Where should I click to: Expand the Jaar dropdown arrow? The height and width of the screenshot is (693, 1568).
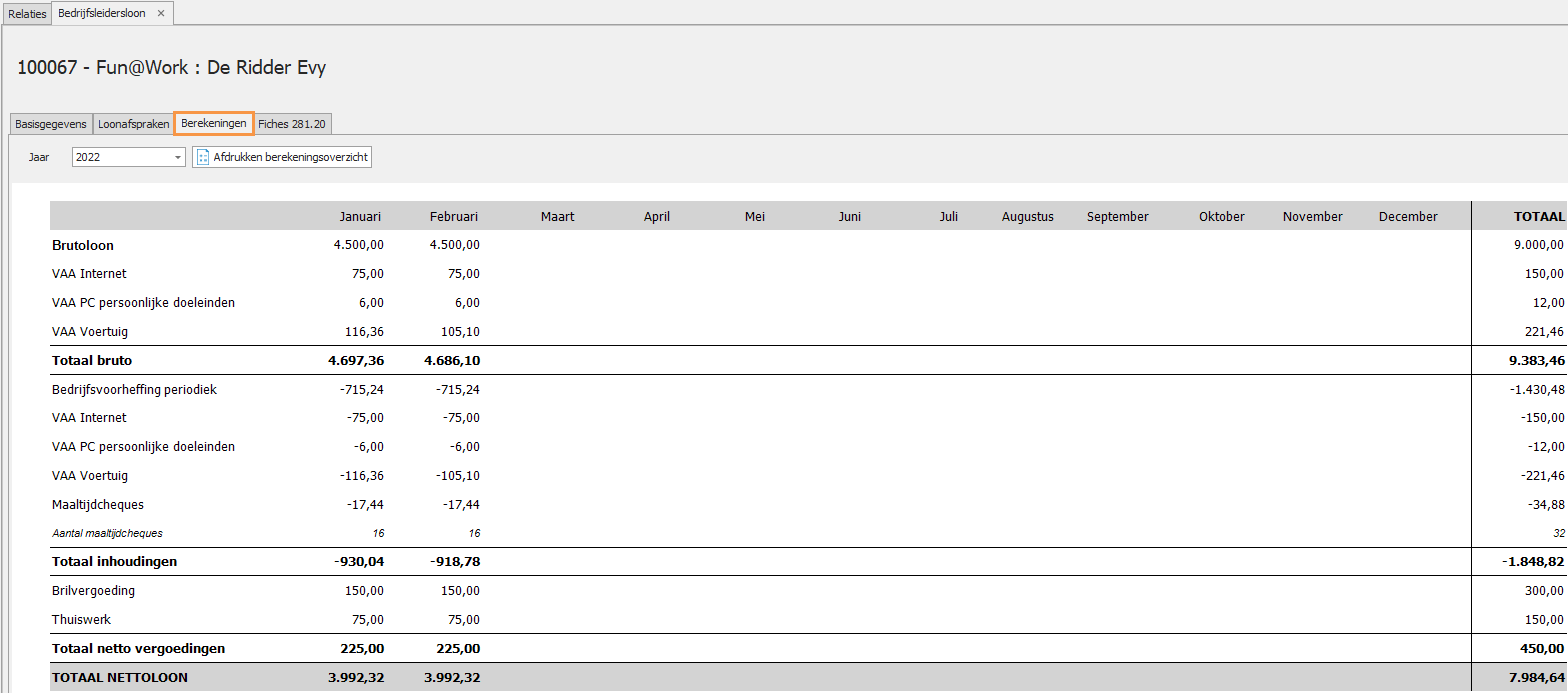tap(178, 157)
